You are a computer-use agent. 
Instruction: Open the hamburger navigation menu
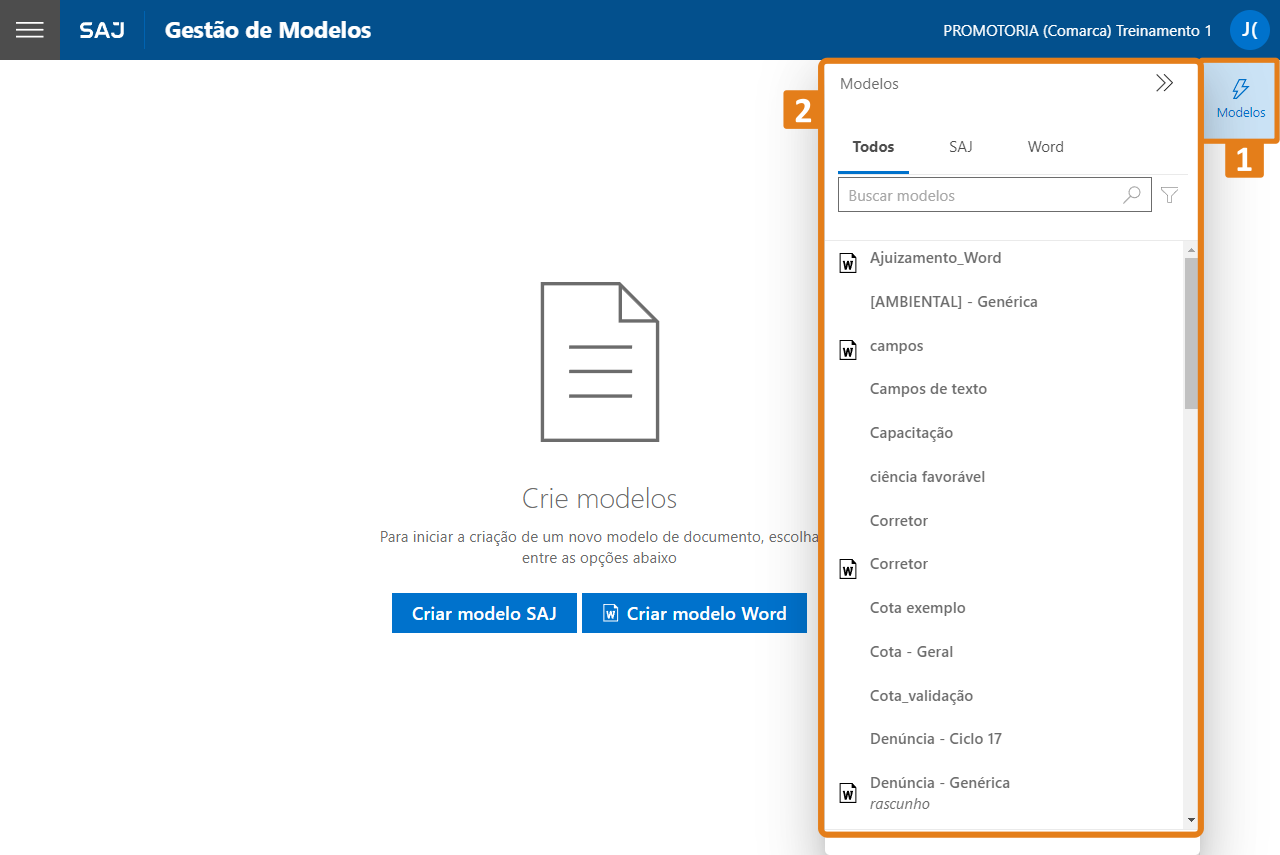30,30
